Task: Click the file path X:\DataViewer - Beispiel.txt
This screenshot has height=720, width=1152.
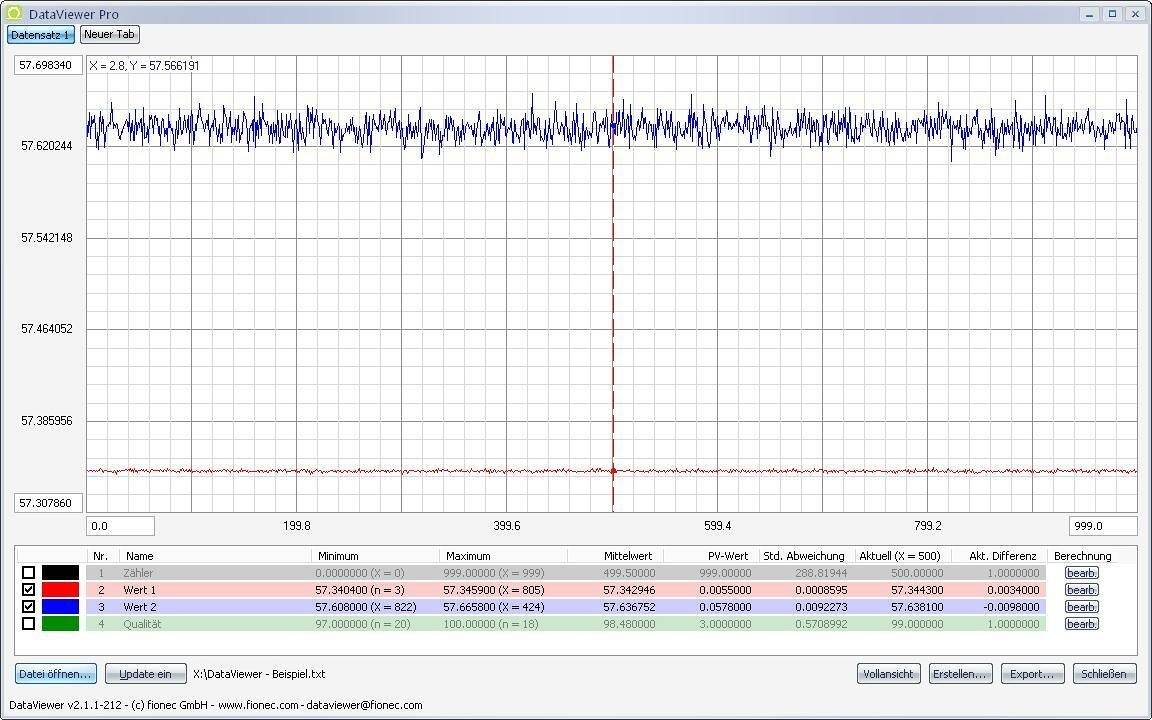Action: pos(259,674)
